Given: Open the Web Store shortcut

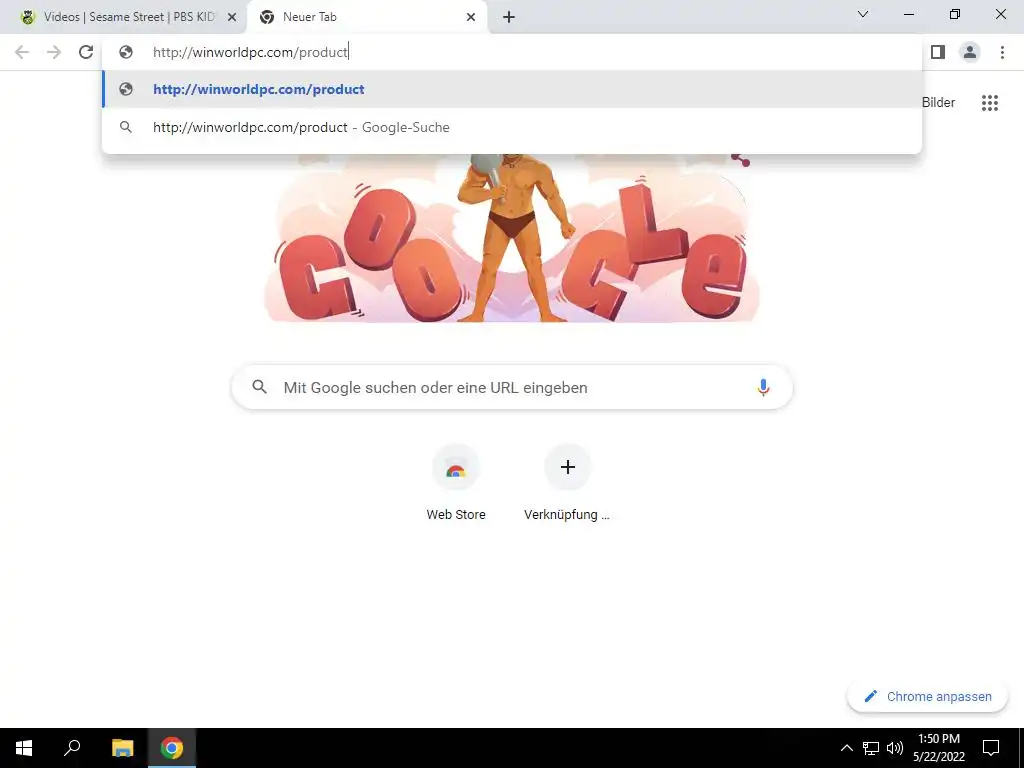Looking at the screenshot, I should tap(456, 483).
